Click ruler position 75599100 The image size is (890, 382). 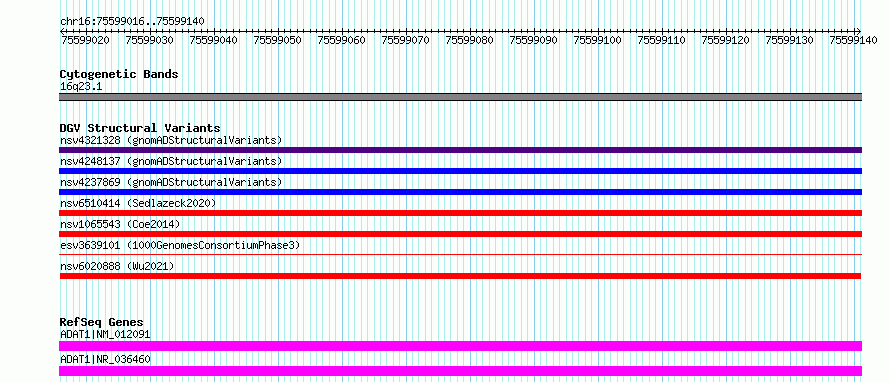pyautogui.click(x=598, y=40)
